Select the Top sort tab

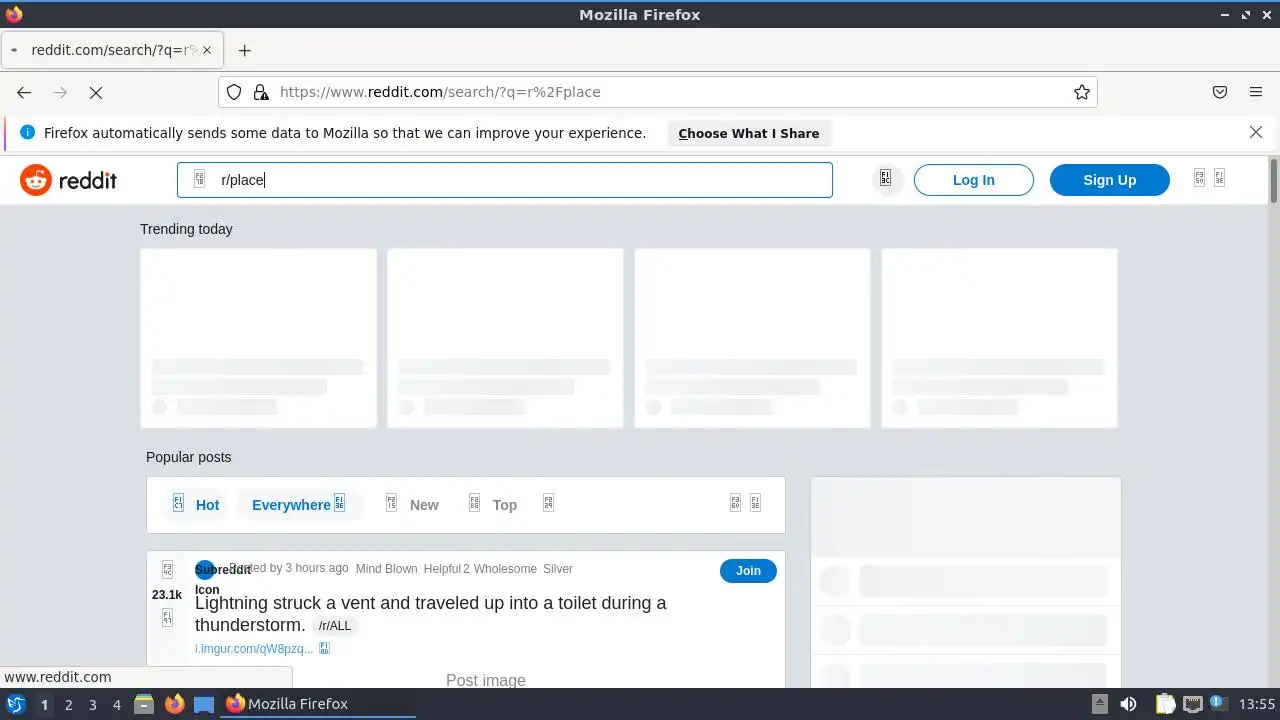pos(493,504)
